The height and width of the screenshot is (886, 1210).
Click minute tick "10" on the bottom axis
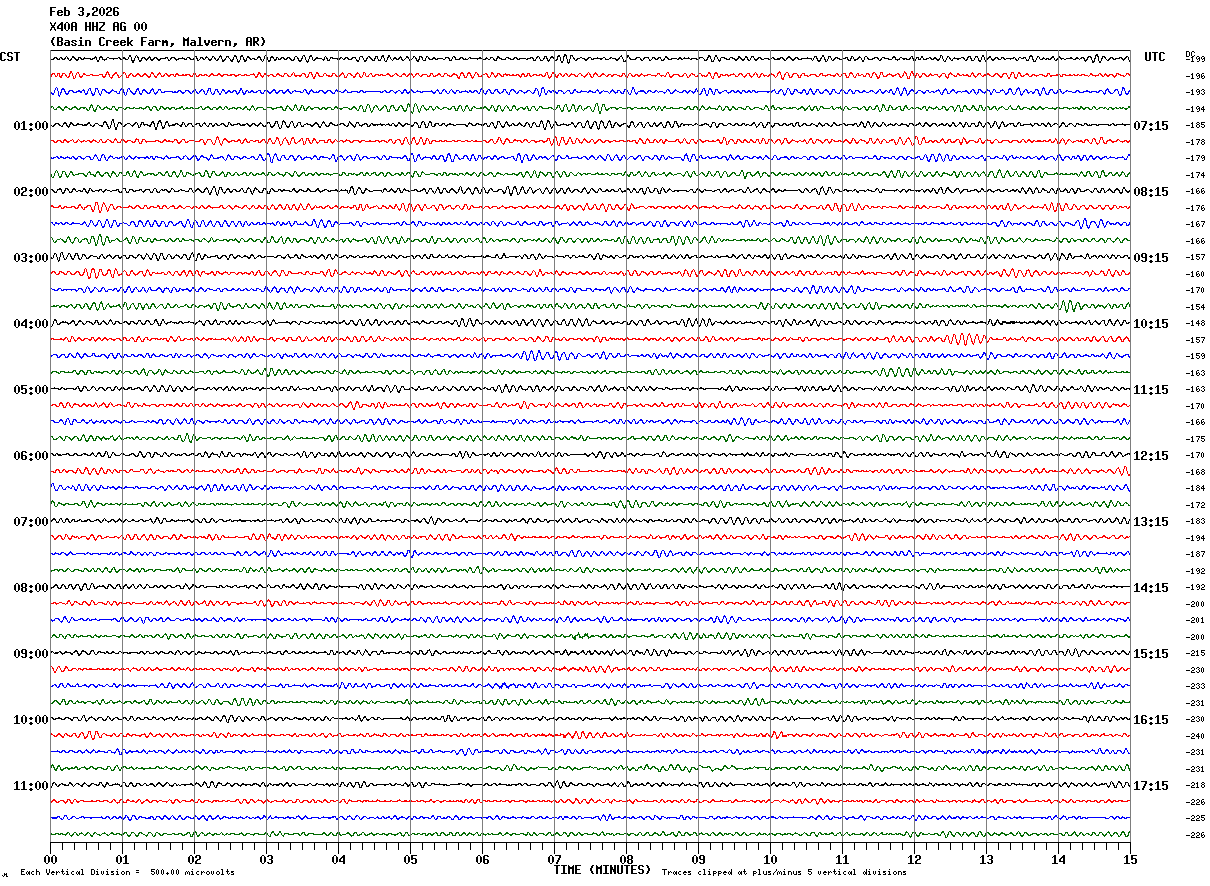point(770,859)
